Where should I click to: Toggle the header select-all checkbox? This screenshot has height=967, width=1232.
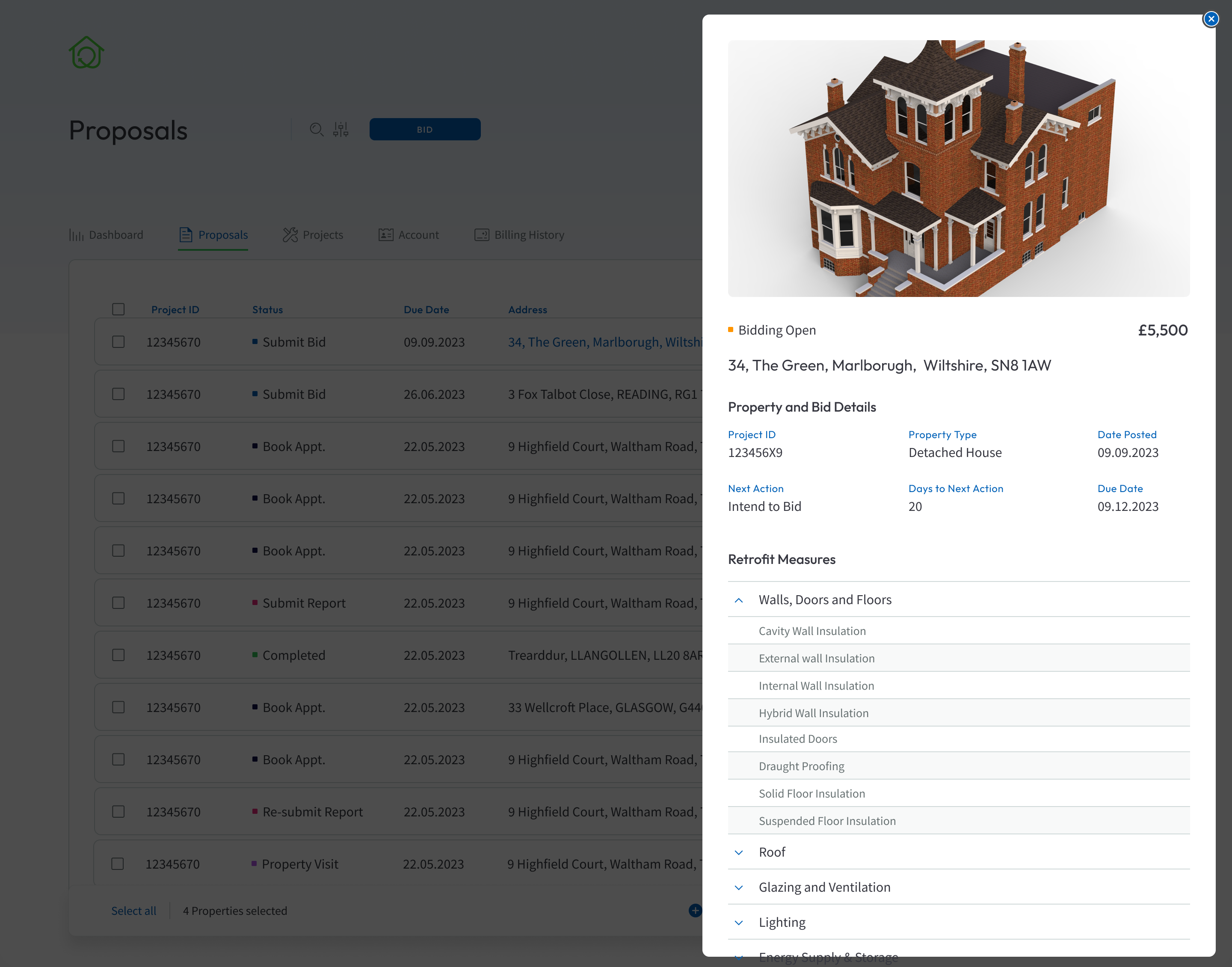coord(118,309)
